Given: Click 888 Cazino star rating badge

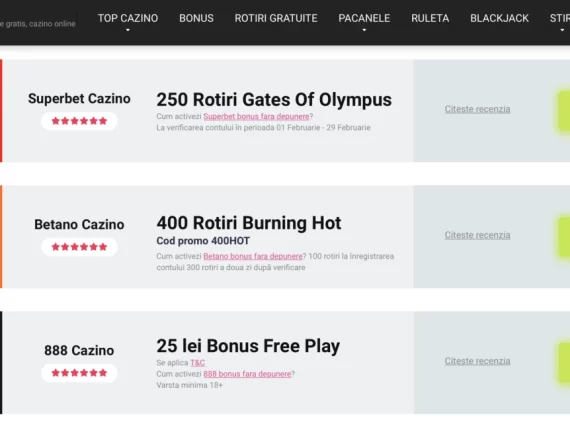Looking at the screenshot, I should click(x=79, y=373).
